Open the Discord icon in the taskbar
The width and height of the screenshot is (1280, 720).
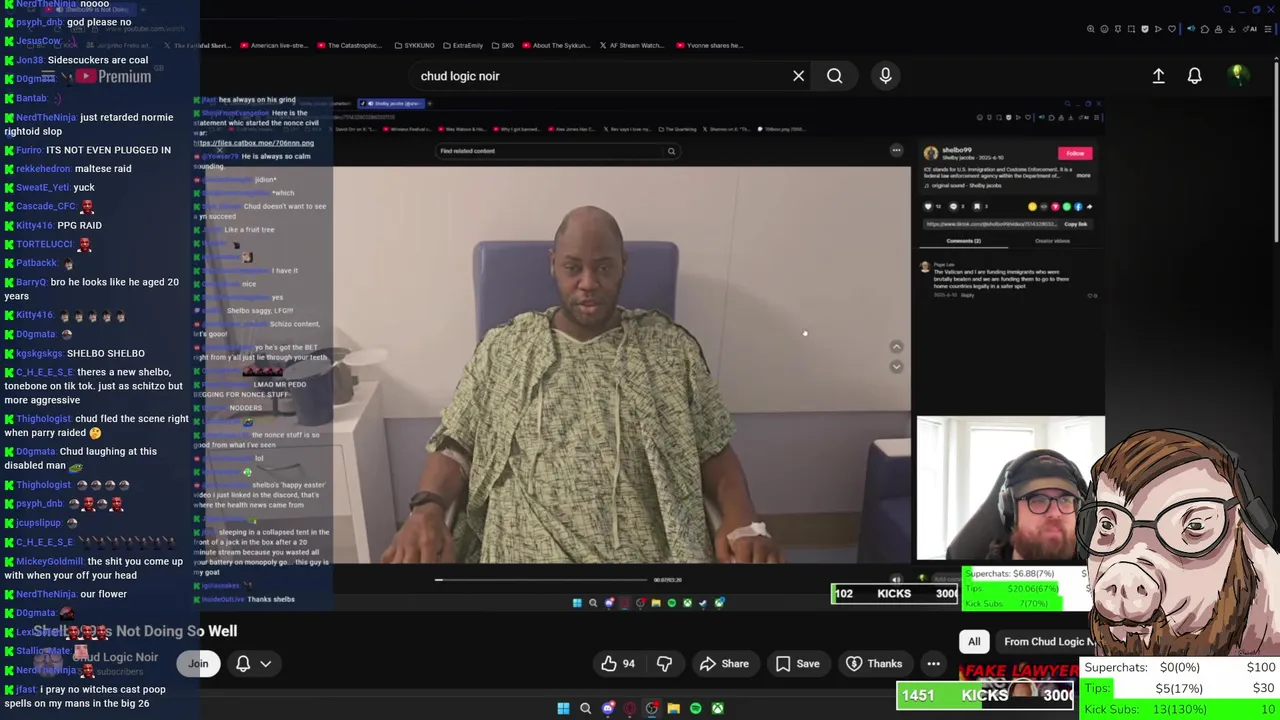(607, 709)
